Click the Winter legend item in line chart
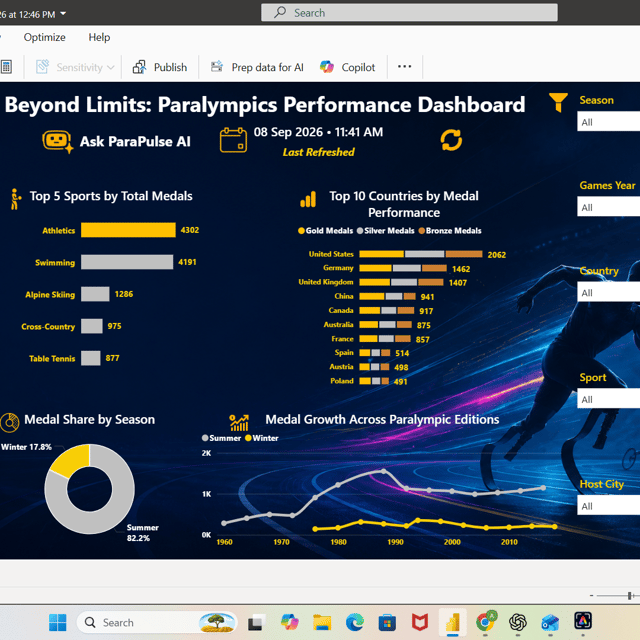The width and height of the screenshot is (640, 640). [262, 438]
